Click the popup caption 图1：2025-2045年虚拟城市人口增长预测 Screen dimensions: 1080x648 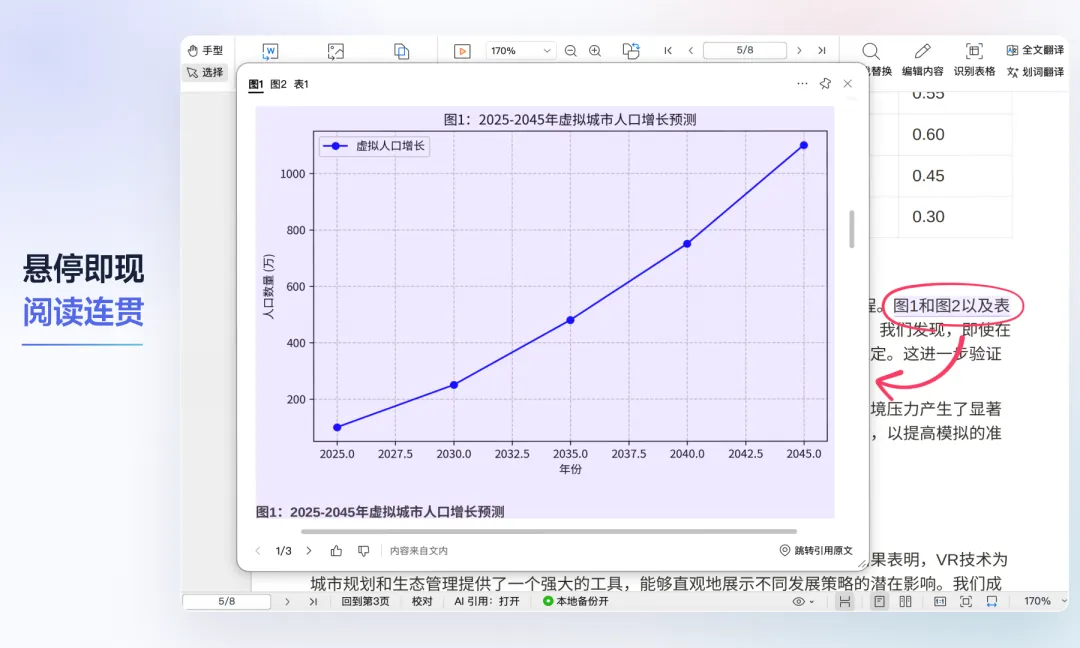coord(380,512)
